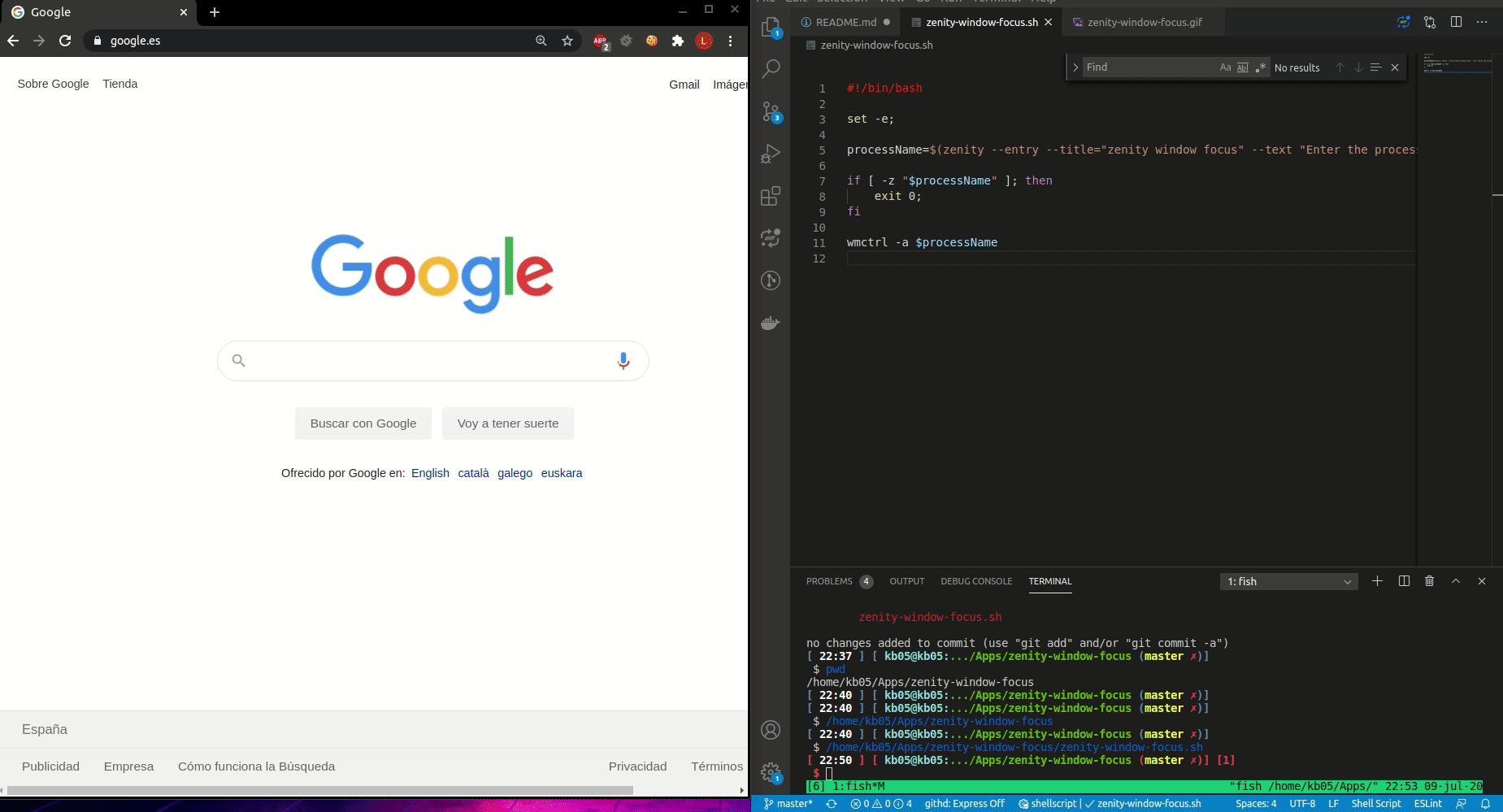Kill the terminal with the trash icon
The height and width of the screenshot is (812, 1503).
[1430, 581]
